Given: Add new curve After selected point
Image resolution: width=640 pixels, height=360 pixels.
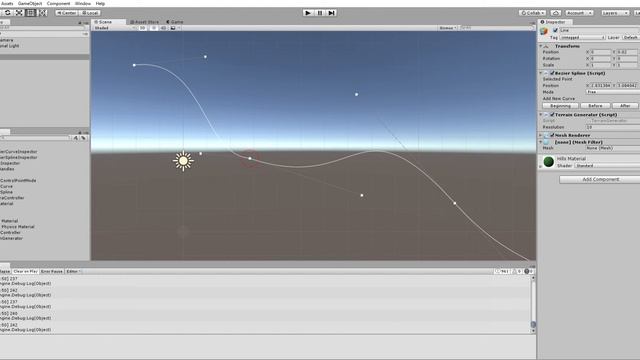Looking at the screenshot, I should click(625, 106).
